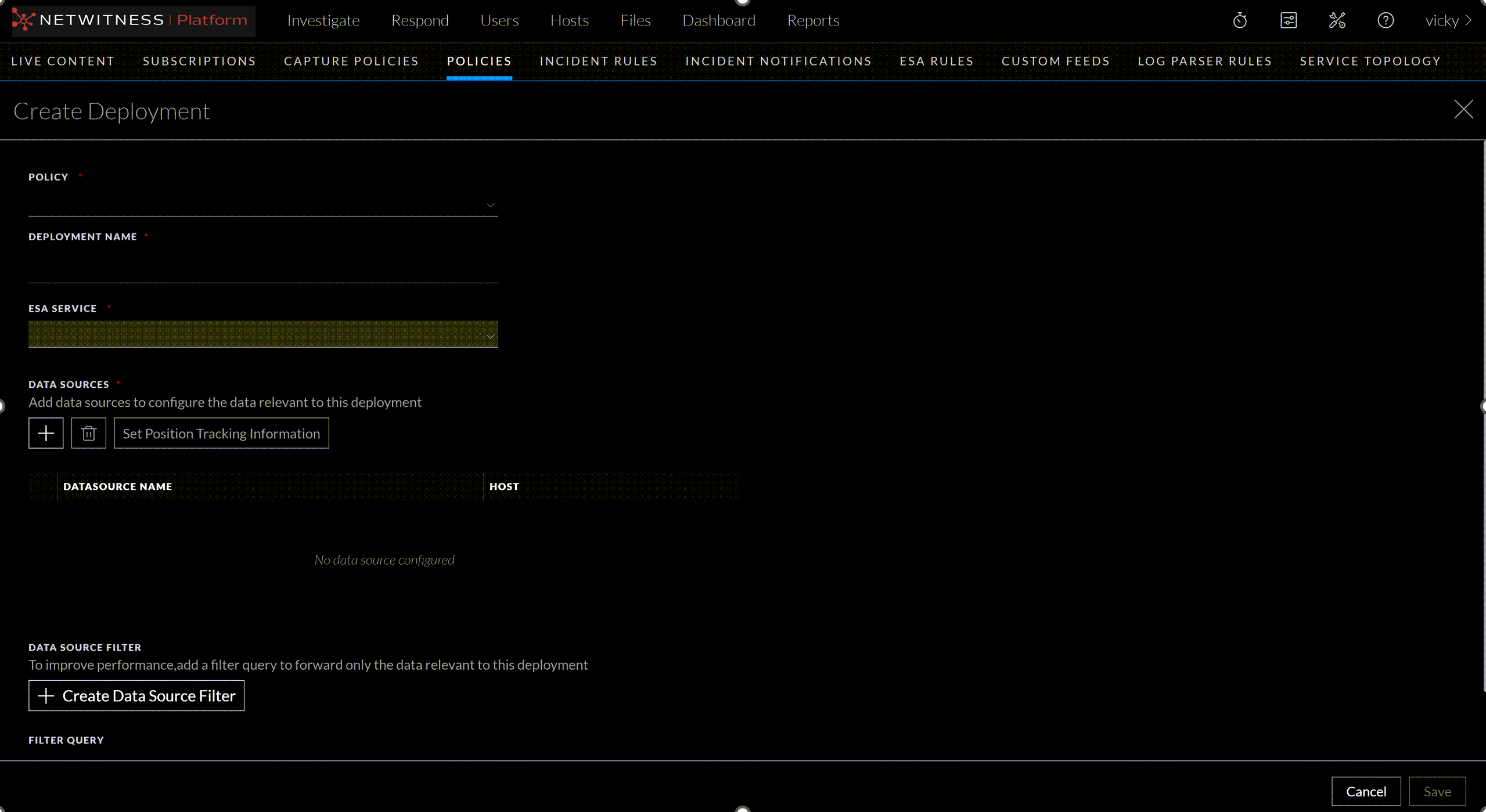
Task: Click the stopwatch investigation timer icon
Action: tap(1240, 20)
